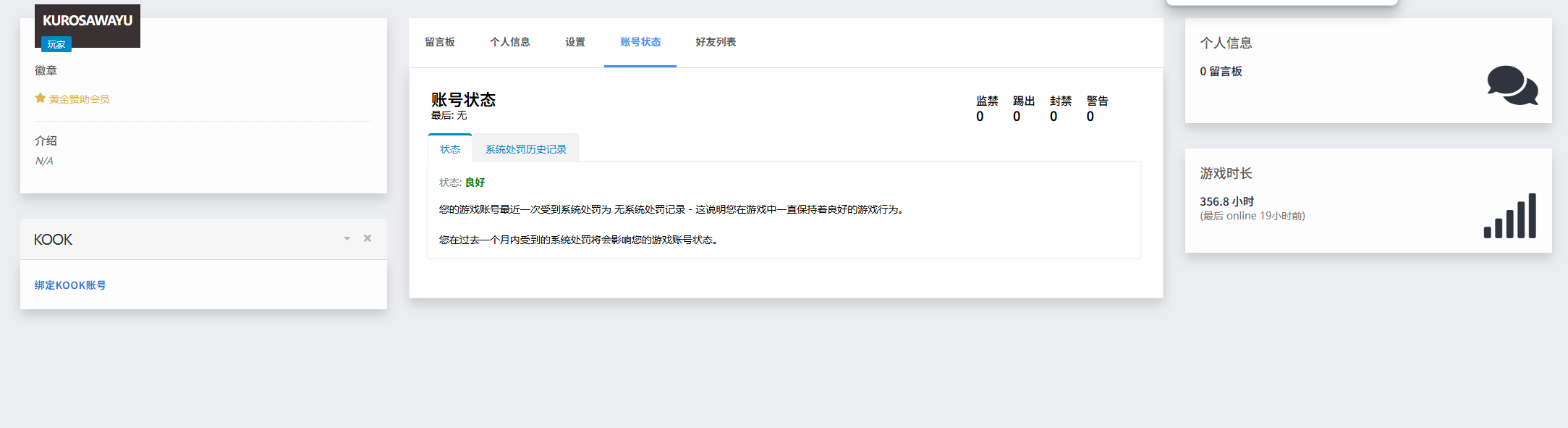The width and height of the screenshot is (1568, 428).
Task: Click the 封禁 count
Action: (1054, 117)
